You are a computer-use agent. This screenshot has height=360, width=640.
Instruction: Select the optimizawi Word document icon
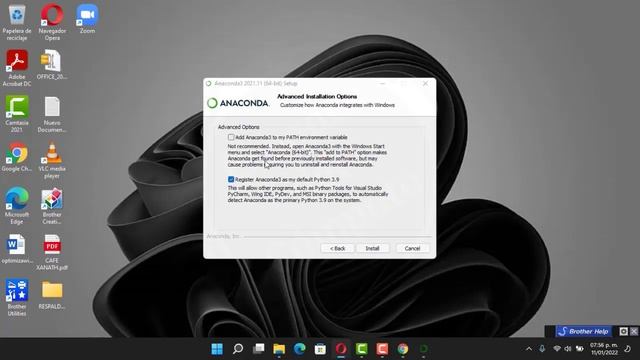[x=17, y=249]
